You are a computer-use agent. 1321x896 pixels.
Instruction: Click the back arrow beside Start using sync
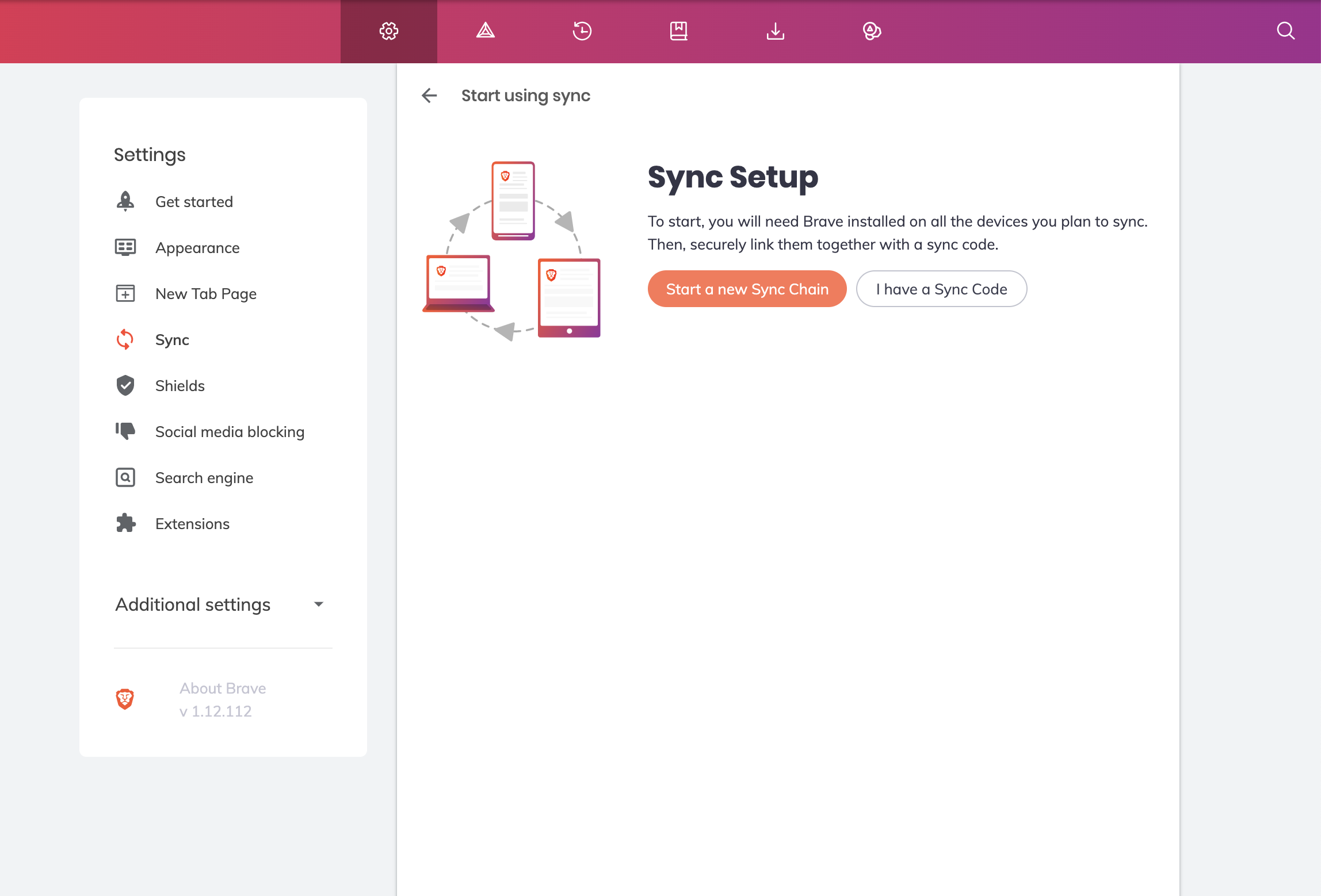click(x=429, y=95)
